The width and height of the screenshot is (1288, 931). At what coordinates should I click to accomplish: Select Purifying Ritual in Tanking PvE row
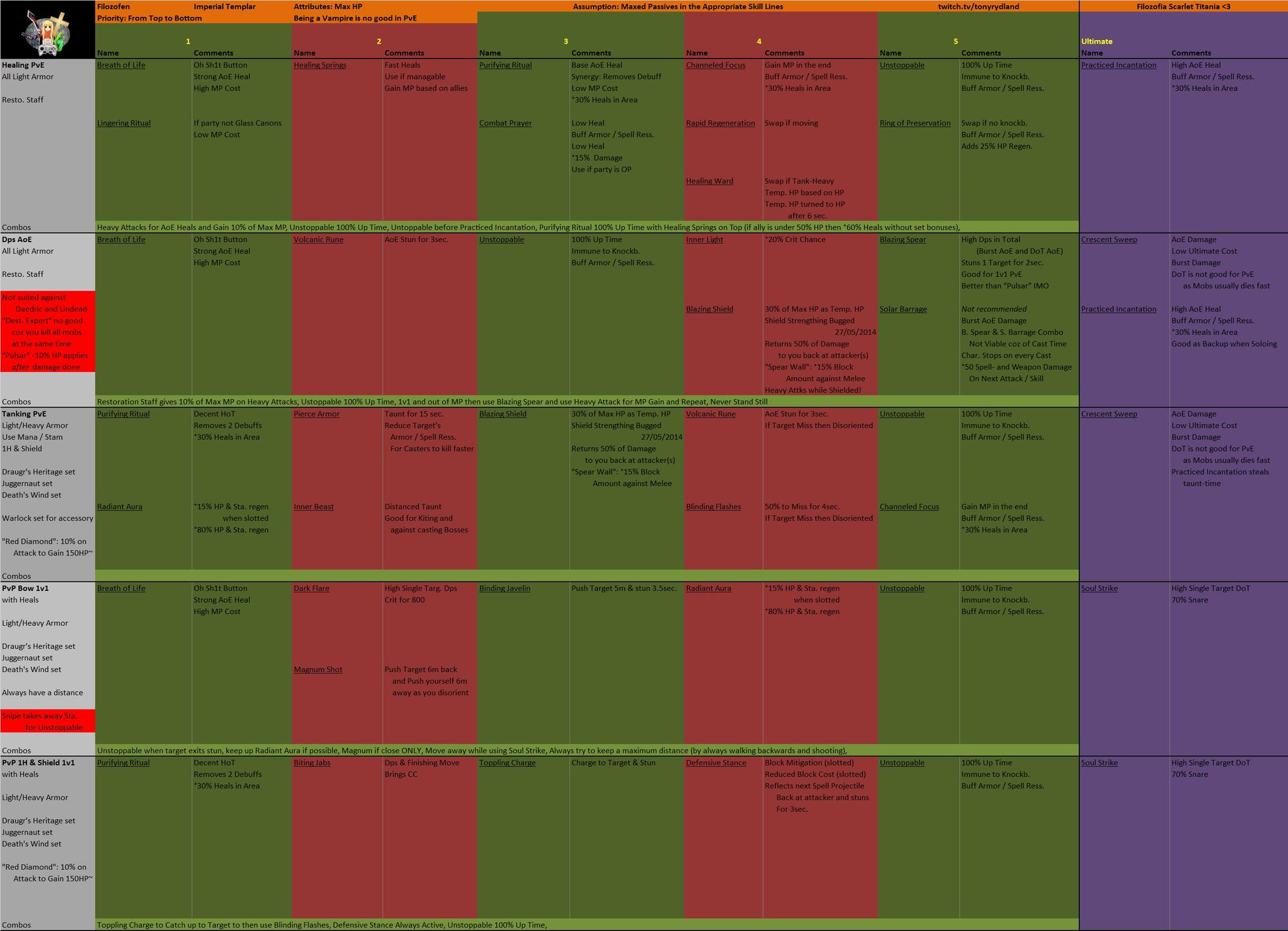click(x=123, y=414)
